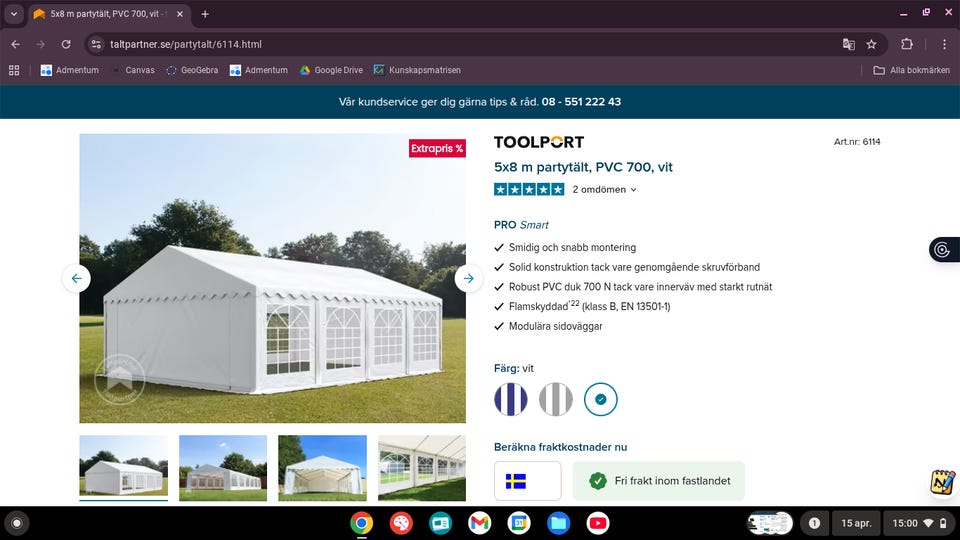
Task: Open GeoGebra bookmark
Action: coord(192,70)
